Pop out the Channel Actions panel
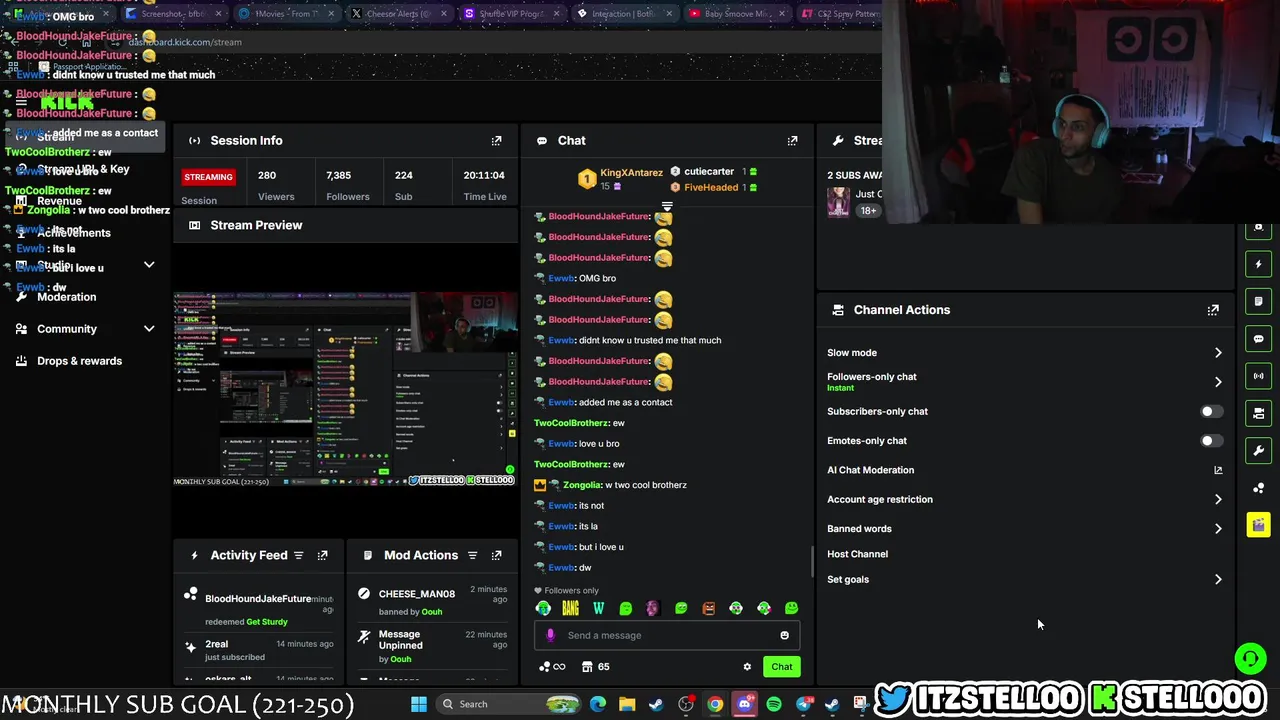This screenshot has height=720, width=1280. 1213,310
